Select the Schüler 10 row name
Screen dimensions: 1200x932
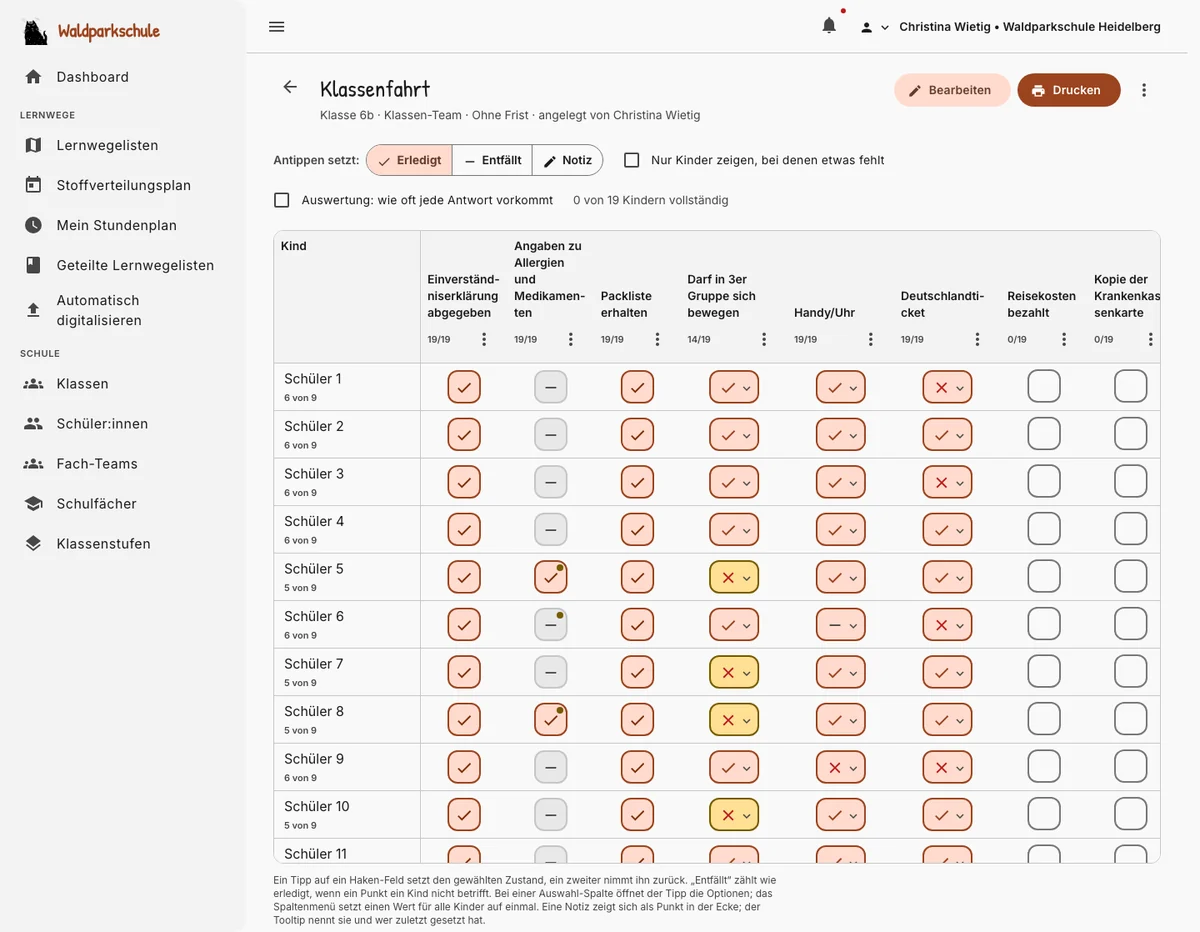click(317, 806)
